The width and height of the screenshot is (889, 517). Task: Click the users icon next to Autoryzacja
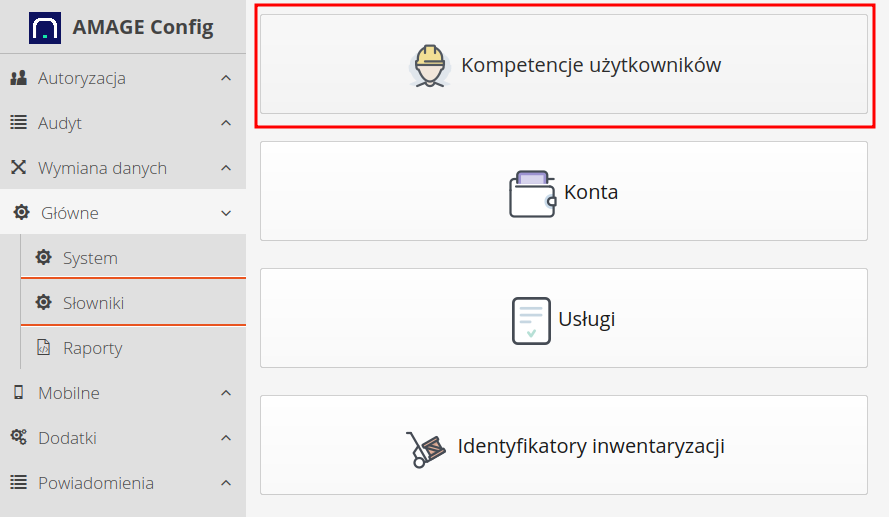(x=18, y=78)
